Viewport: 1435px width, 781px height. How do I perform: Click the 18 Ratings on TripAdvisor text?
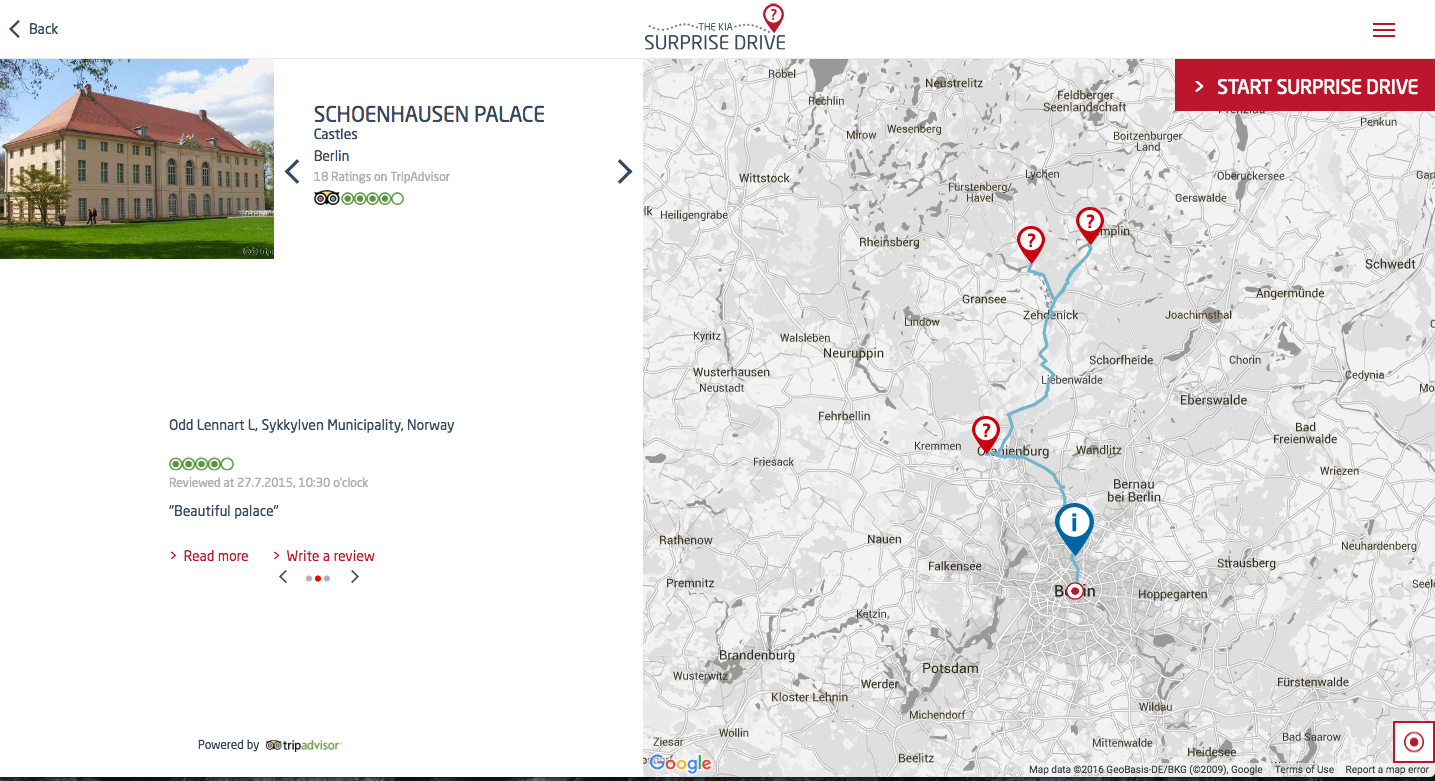tap(382, 177)
